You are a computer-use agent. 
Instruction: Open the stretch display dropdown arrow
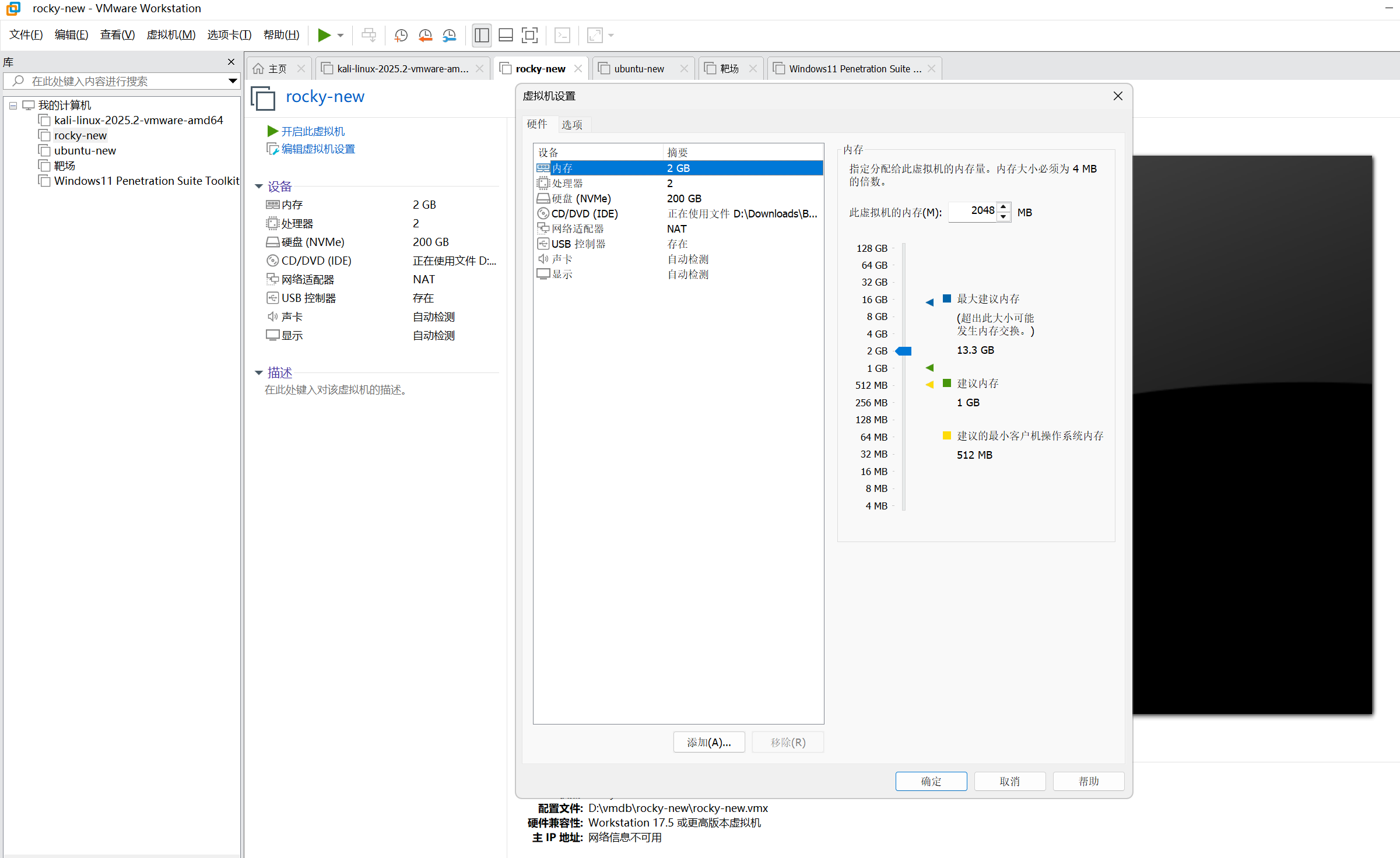[x=611, y=36]
